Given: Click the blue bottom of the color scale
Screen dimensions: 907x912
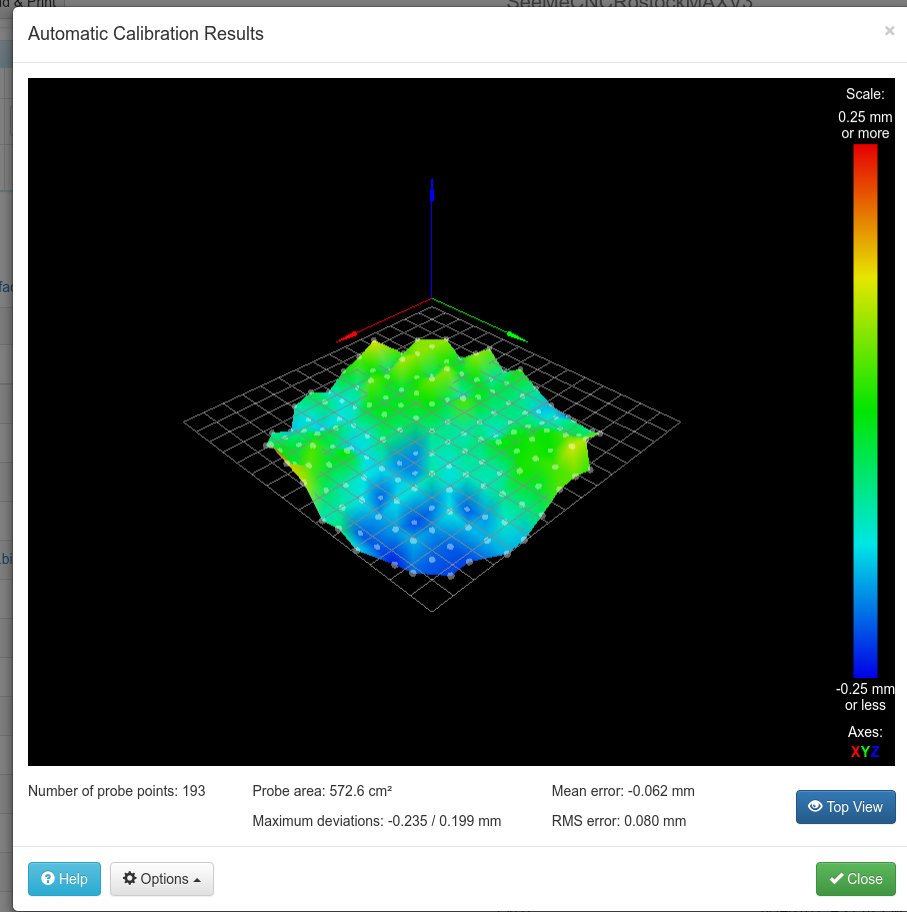Looking at the screenshot, I should tap(865, 670).
